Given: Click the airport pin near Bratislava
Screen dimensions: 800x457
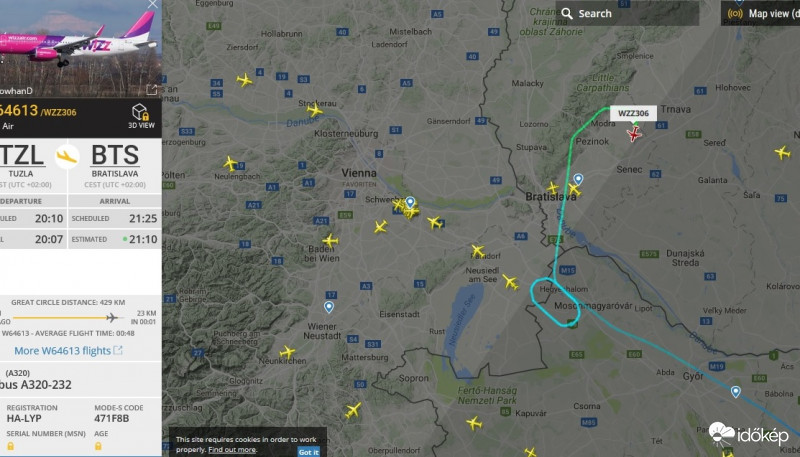Looking at the screenshot, I should tap(578, 179).
